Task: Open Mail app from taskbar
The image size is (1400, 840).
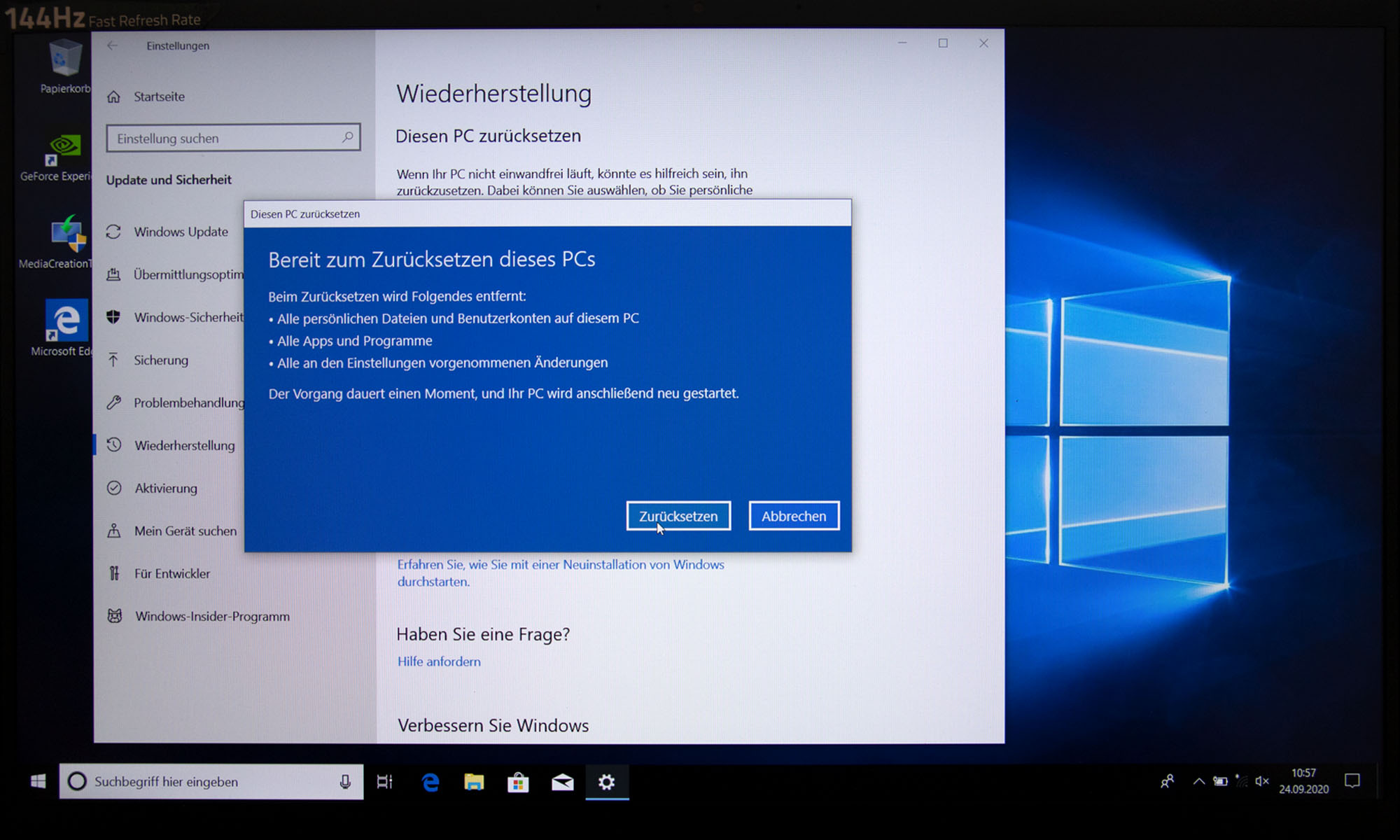Action: pos(562,782)
